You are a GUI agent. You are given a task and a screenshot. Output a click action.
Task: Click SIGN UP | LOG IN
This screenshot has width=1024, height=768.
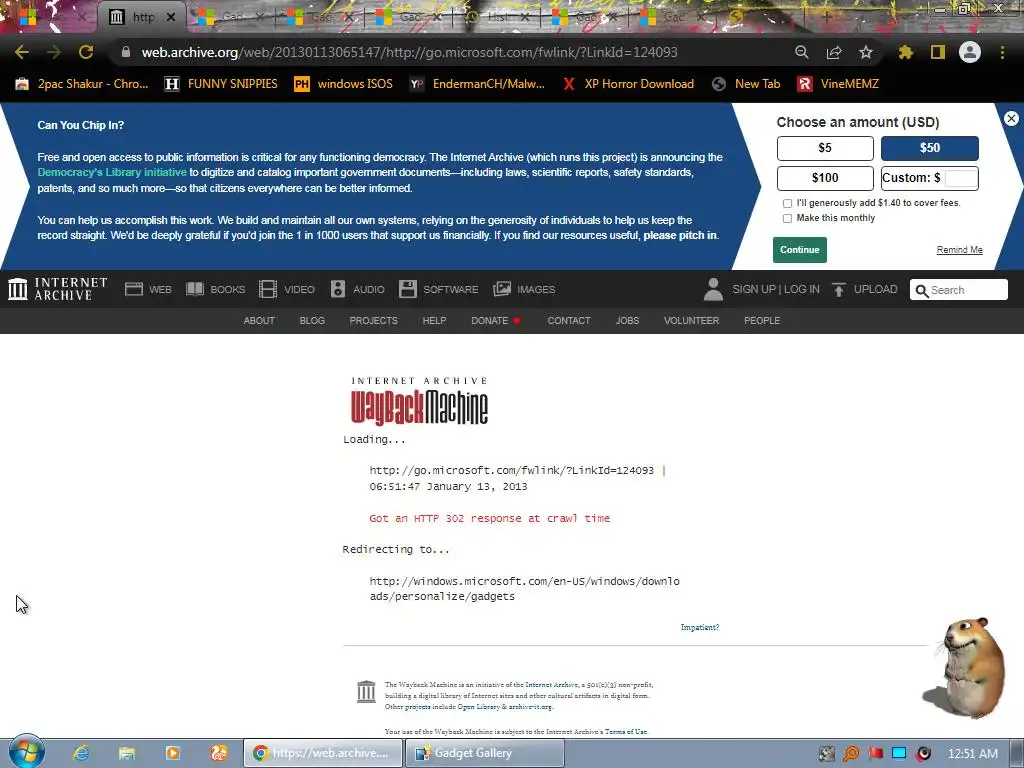point(776,289)
